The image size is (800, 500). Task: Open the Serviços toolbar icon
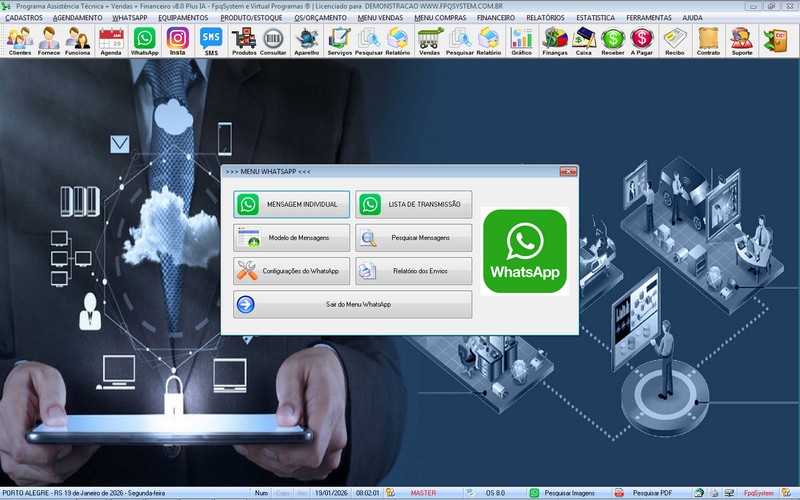[x=339, y=41]
